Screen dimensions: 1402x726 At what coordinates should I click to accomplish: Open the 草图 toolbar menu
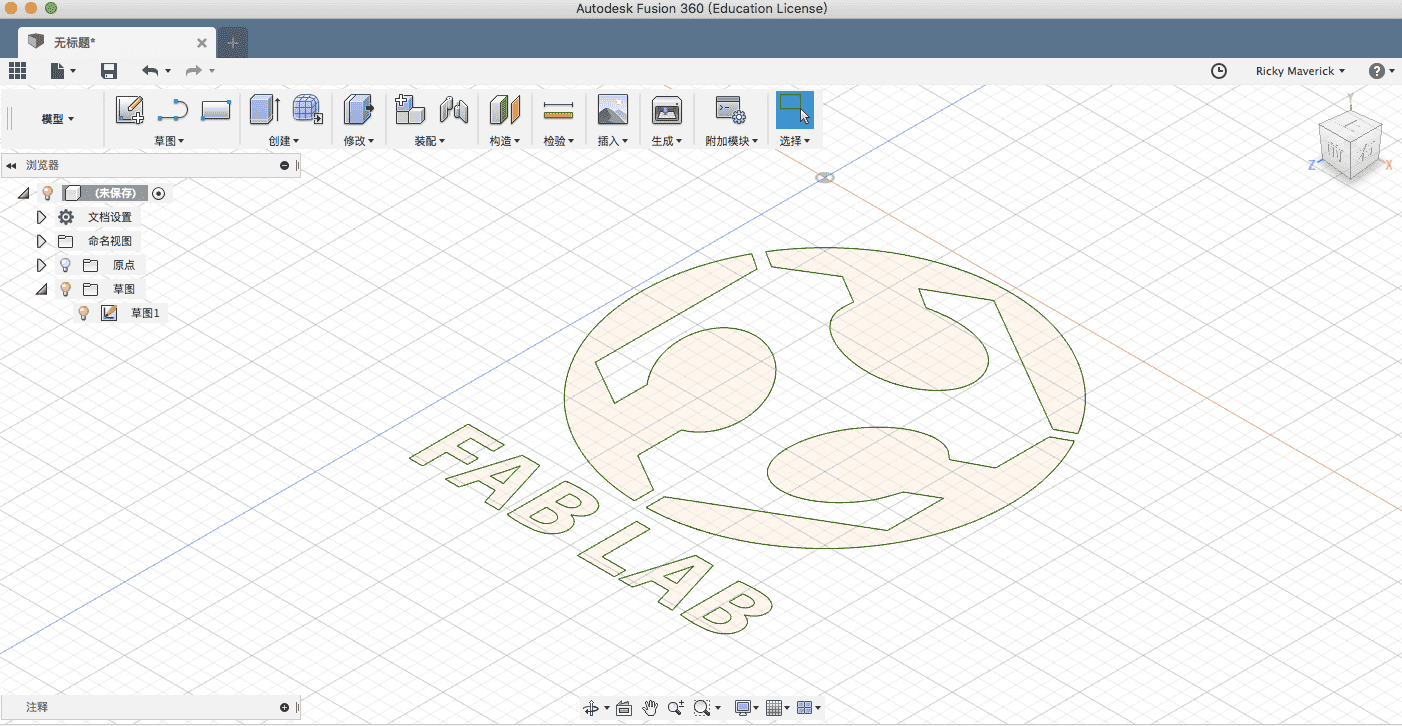[x=169, y=141]
